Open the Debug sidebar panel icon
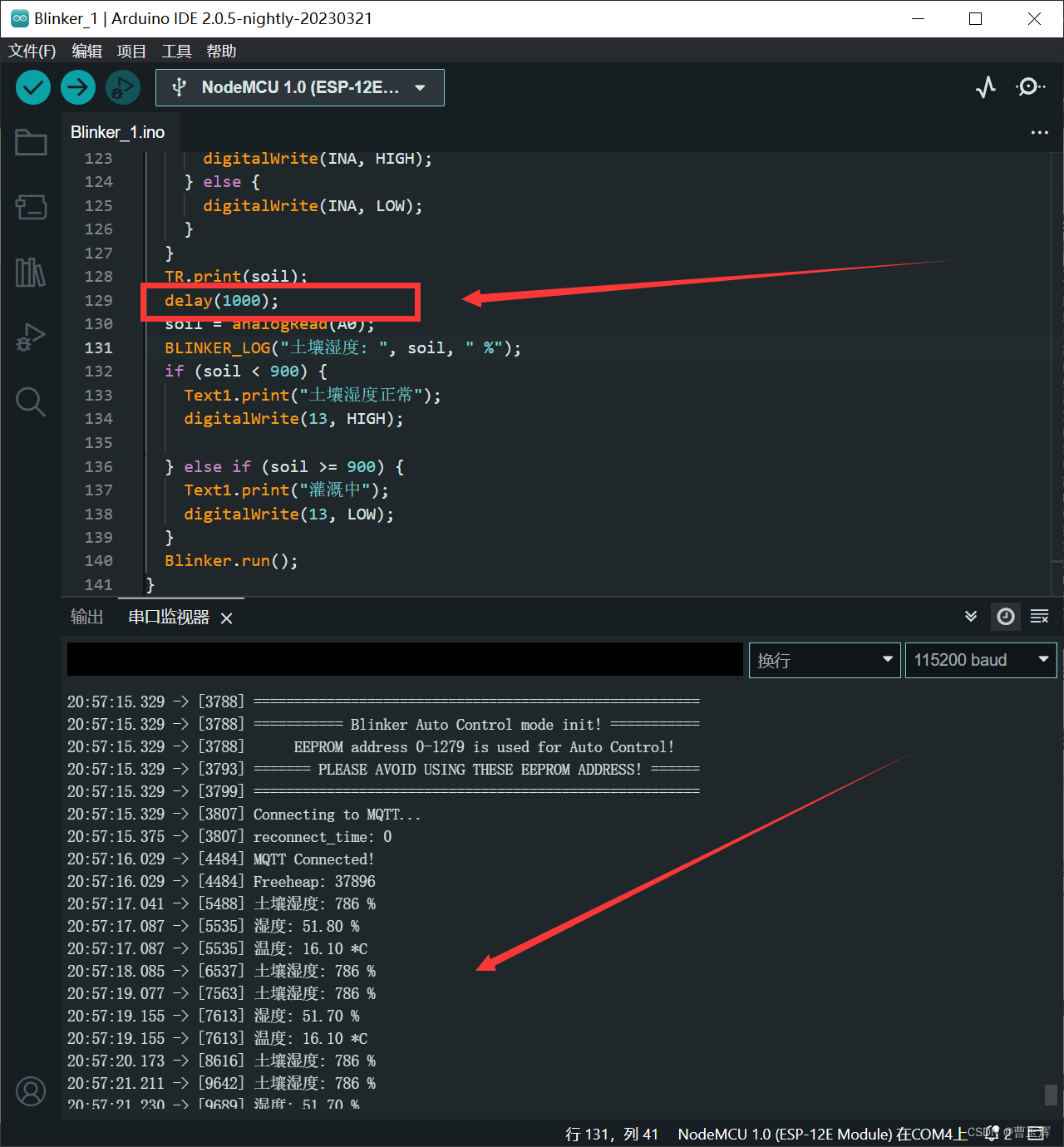Image resolution: width=1064 pixels, height=1147 pixels. pos(31,337)
